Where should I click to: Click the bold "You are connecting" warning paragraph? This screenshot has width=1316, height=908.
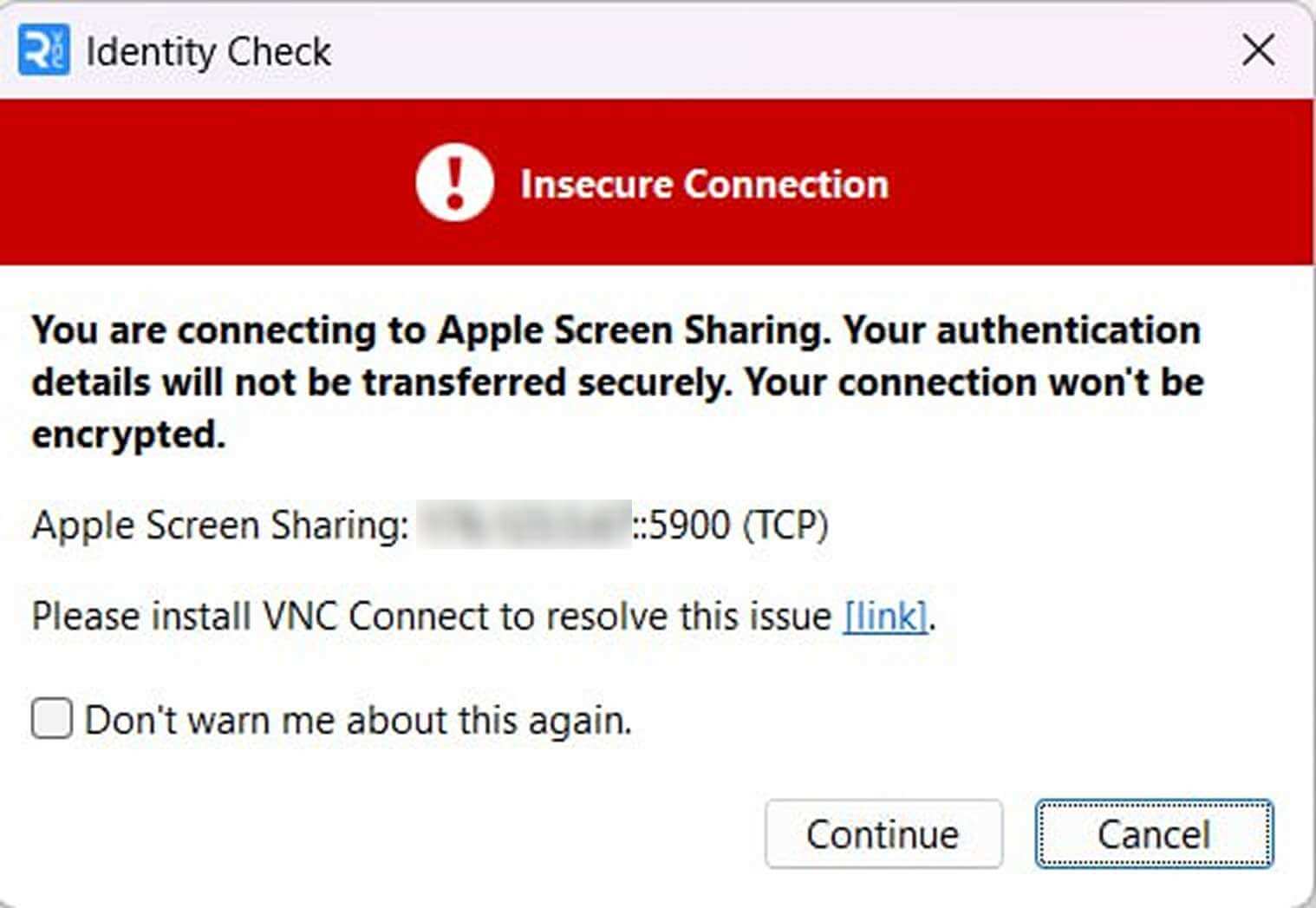pyautogui.click(x=617, y=382)
